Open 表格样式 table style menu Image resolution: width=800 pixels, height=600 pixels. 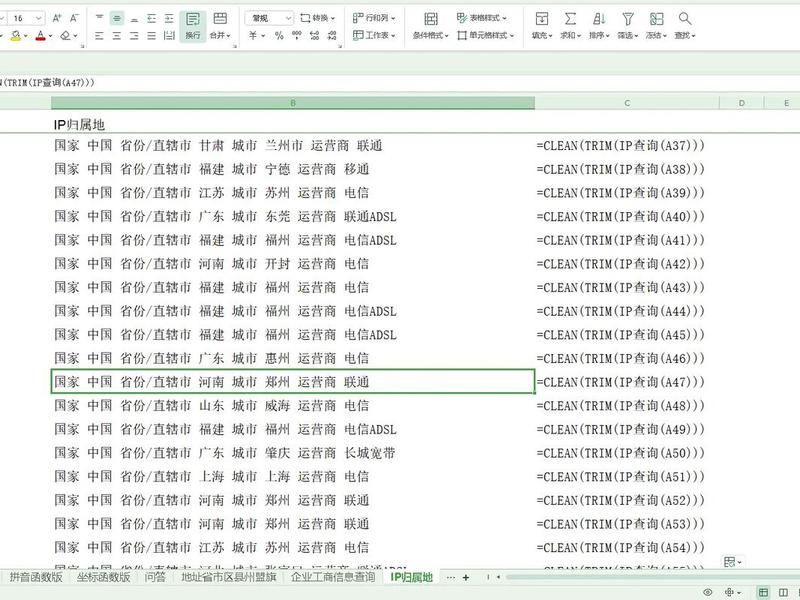pos(482,18)
